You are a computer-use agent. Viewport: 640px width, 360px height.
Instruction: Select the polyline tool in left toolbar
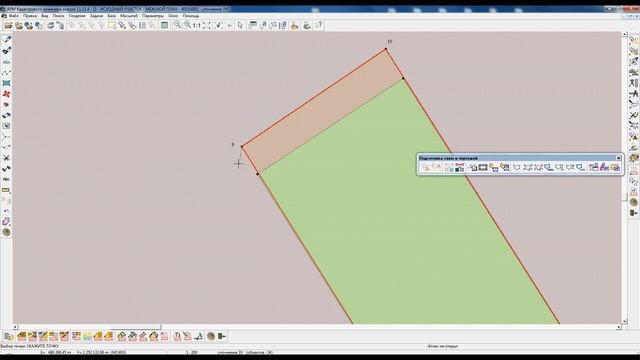[x=7, y=73]
